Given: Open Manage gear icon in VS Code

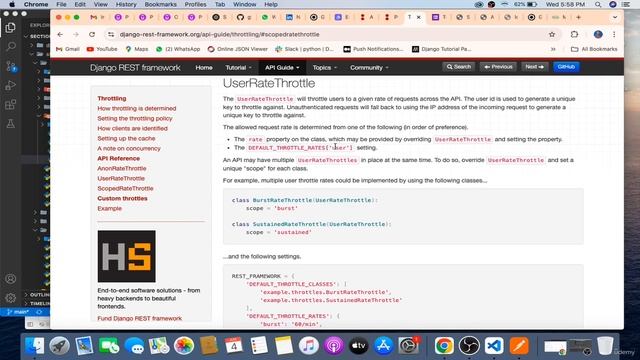Looking at the screenshot, I should point(11,298).
